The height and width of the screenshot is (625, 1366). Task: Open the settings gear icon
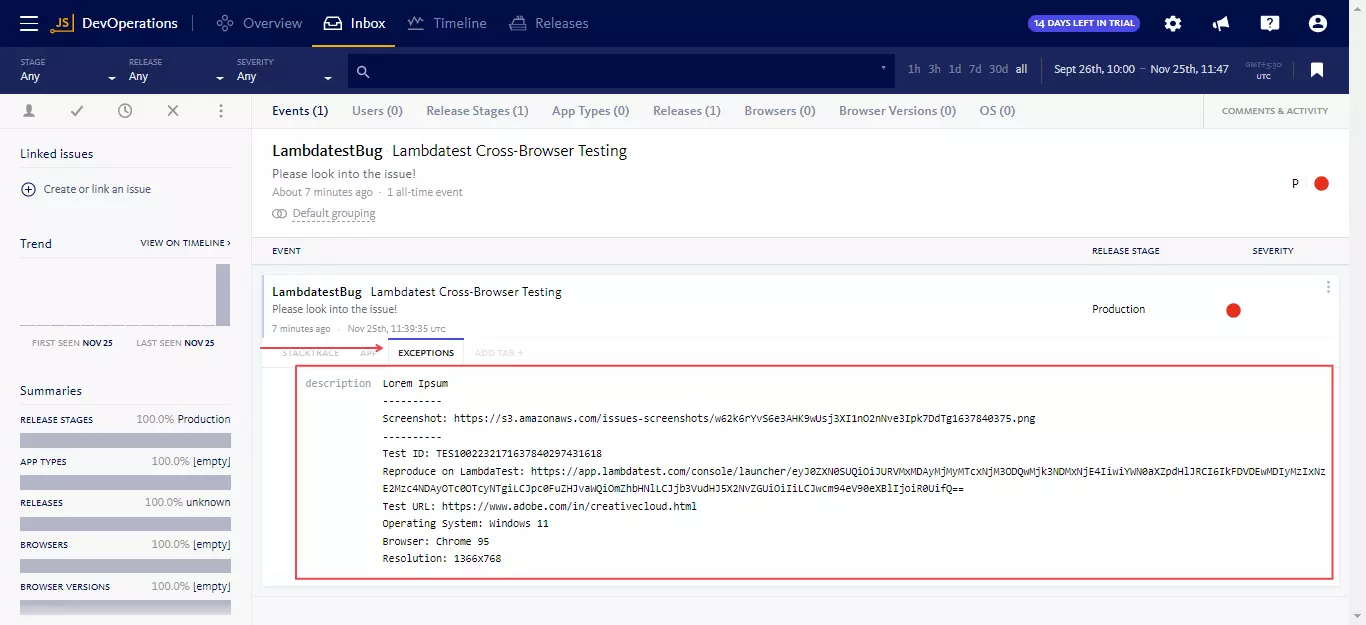[1173, 23]
